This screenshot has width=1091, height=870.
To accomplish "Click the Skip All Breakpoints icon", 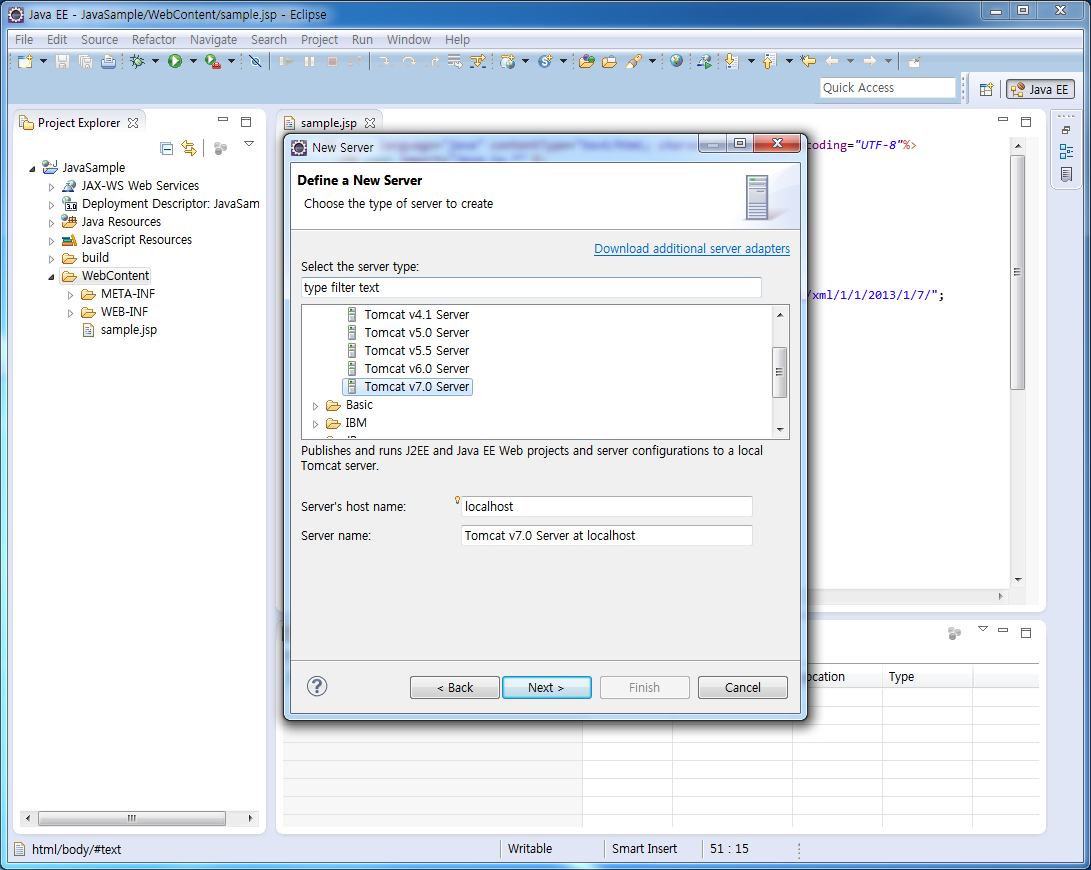I will [253, 61].
